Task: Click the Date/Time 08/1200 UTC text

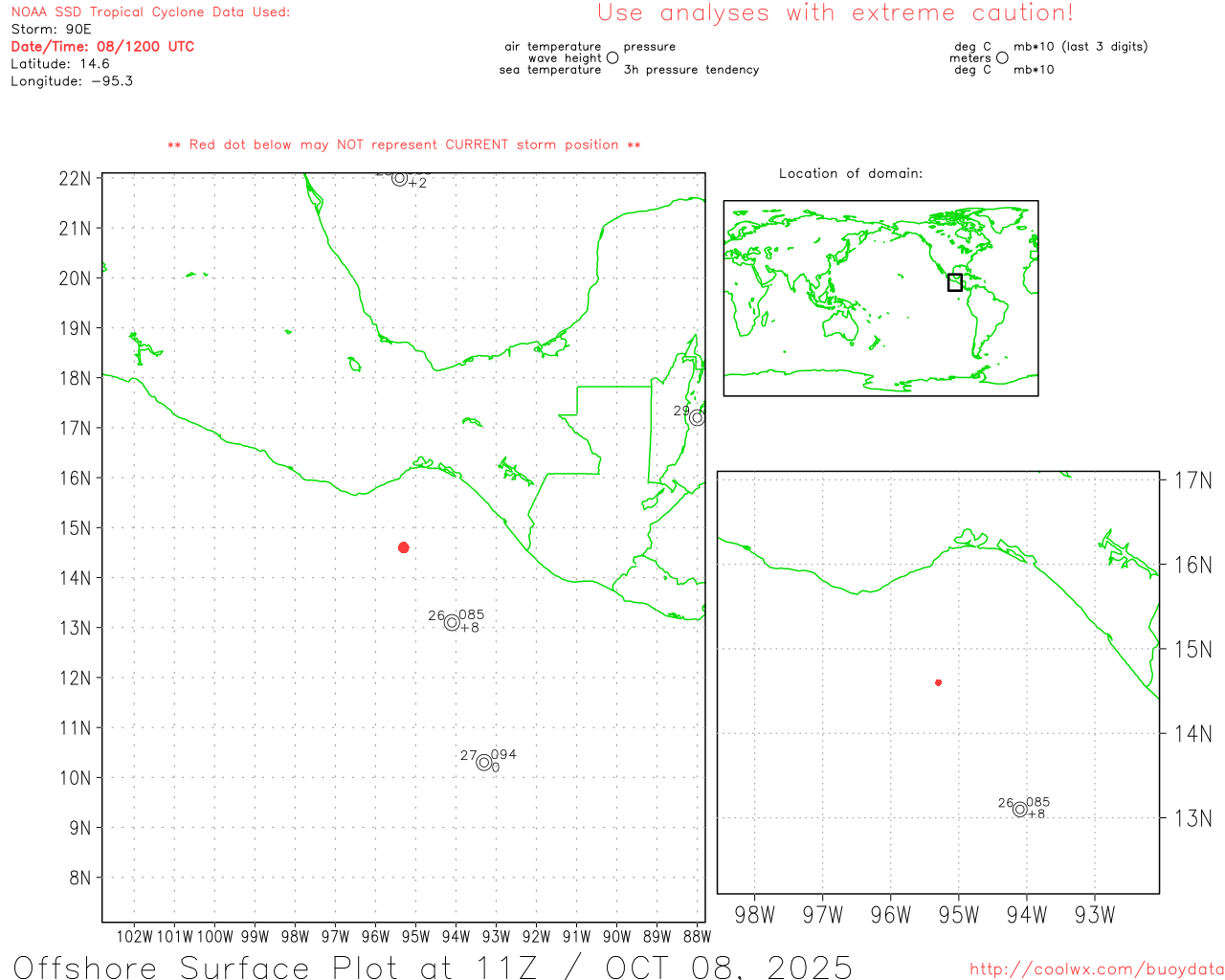Action: pos(102,47)
